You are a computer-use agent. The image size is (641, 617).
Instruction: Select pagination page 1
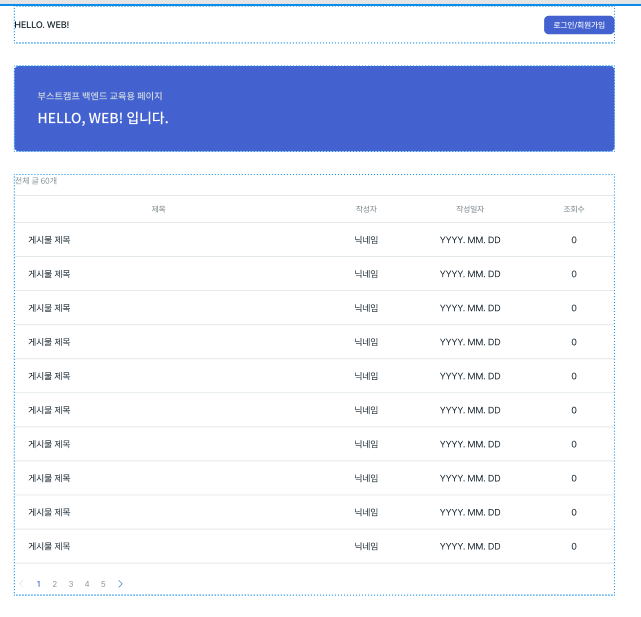38,584
